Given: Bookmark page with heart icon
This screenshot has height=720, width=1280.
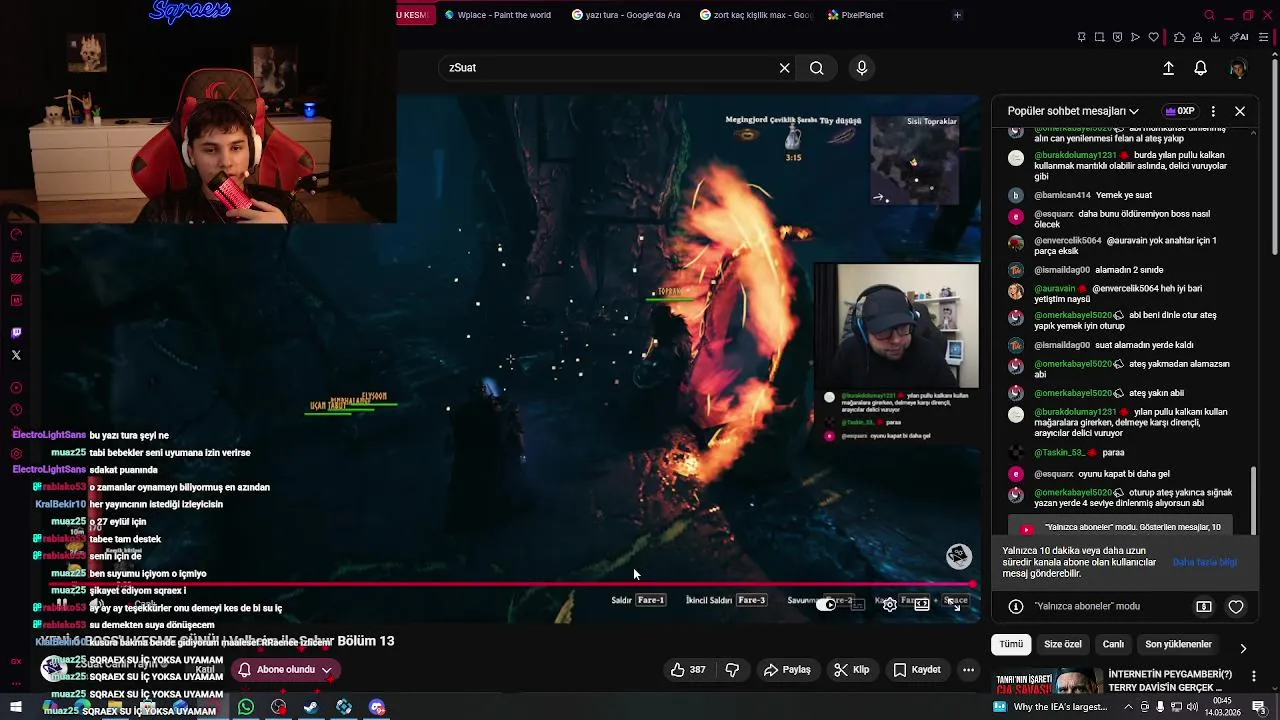Looking at the screenshot, I should 1153,37.
